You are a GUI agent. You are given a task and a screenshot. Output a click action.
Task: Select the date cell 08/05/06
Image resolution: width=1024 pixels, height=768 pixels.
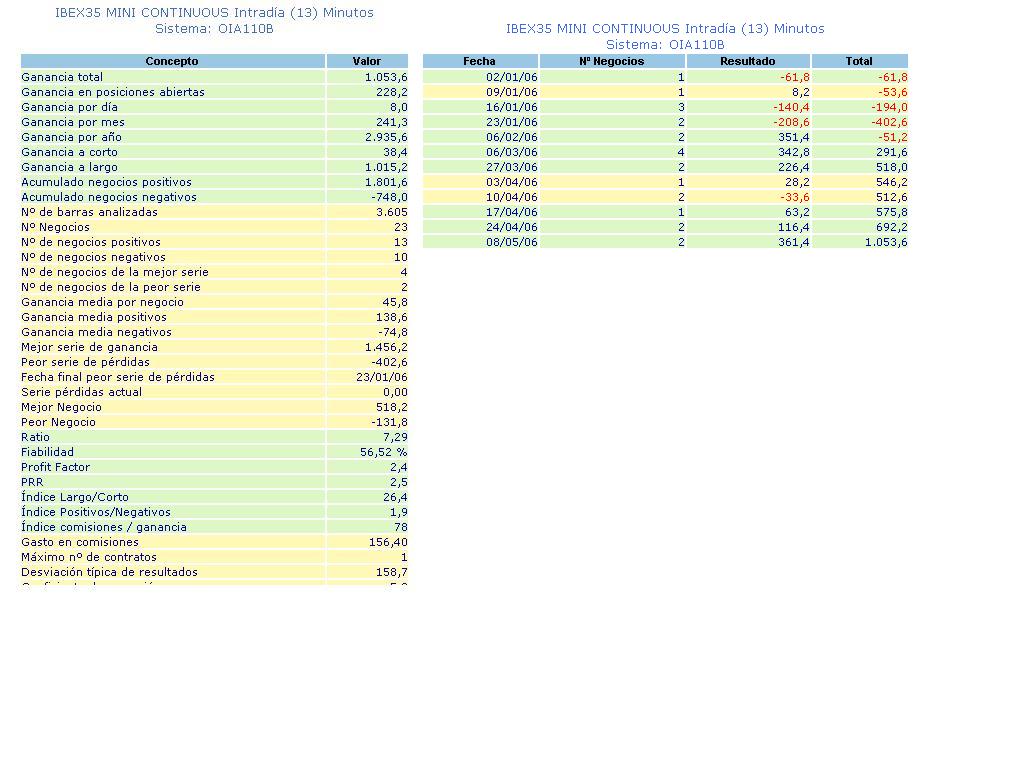point(512,242)
